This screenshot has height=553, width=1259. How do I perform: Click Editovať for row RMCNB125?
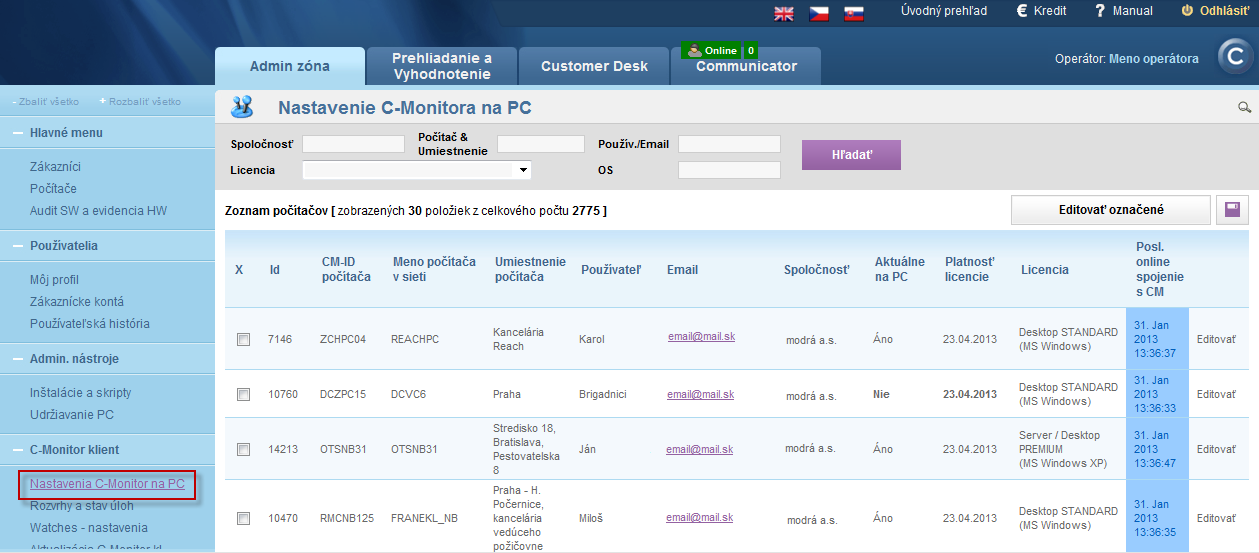[x=1216, y=518]
